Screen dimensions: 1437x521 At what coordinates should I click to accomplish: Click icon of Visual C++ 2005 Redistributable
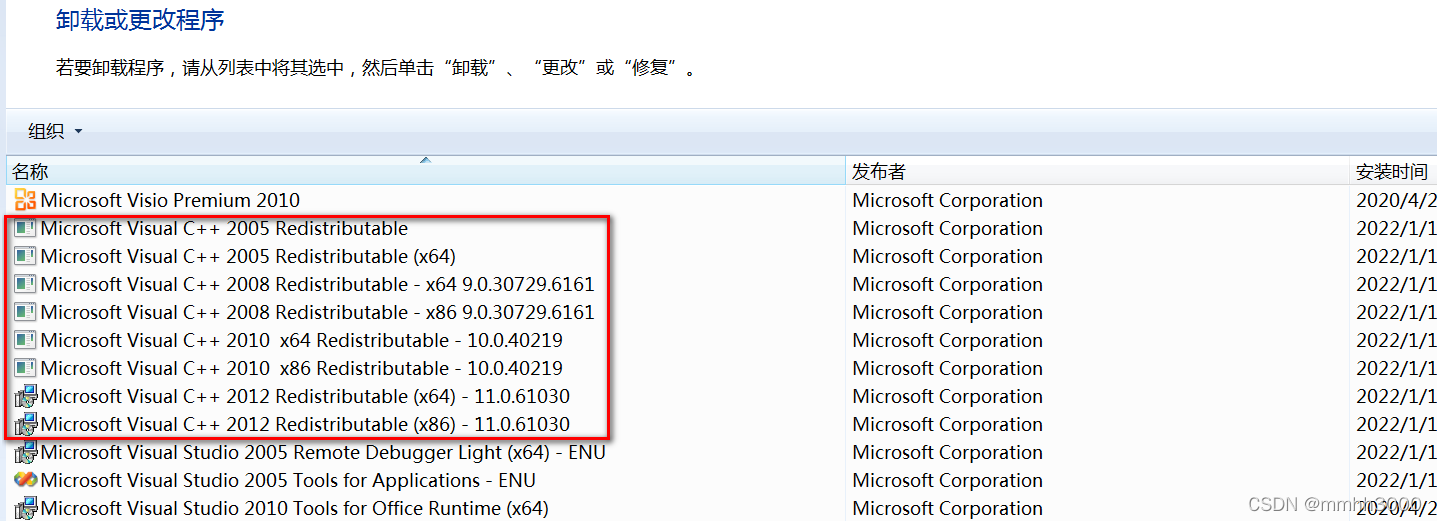25,228
